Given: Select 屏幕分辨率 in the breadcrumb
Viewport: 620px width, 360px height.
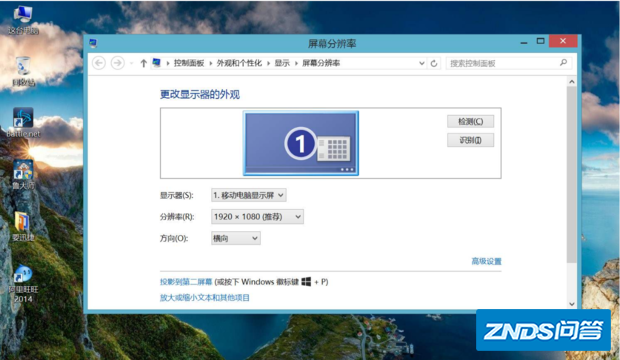Looking at the screenshot, I should point(321,63).
